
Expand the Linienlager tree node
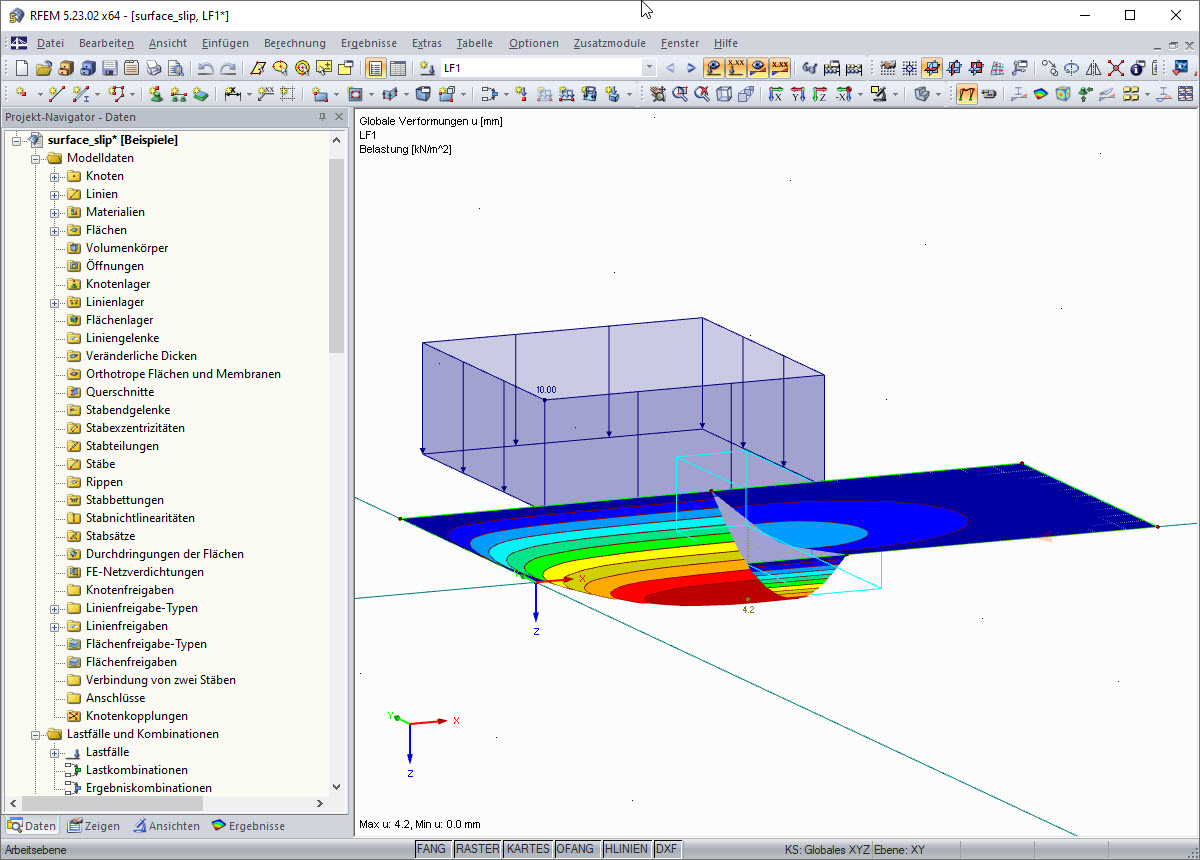pos(55,302)
